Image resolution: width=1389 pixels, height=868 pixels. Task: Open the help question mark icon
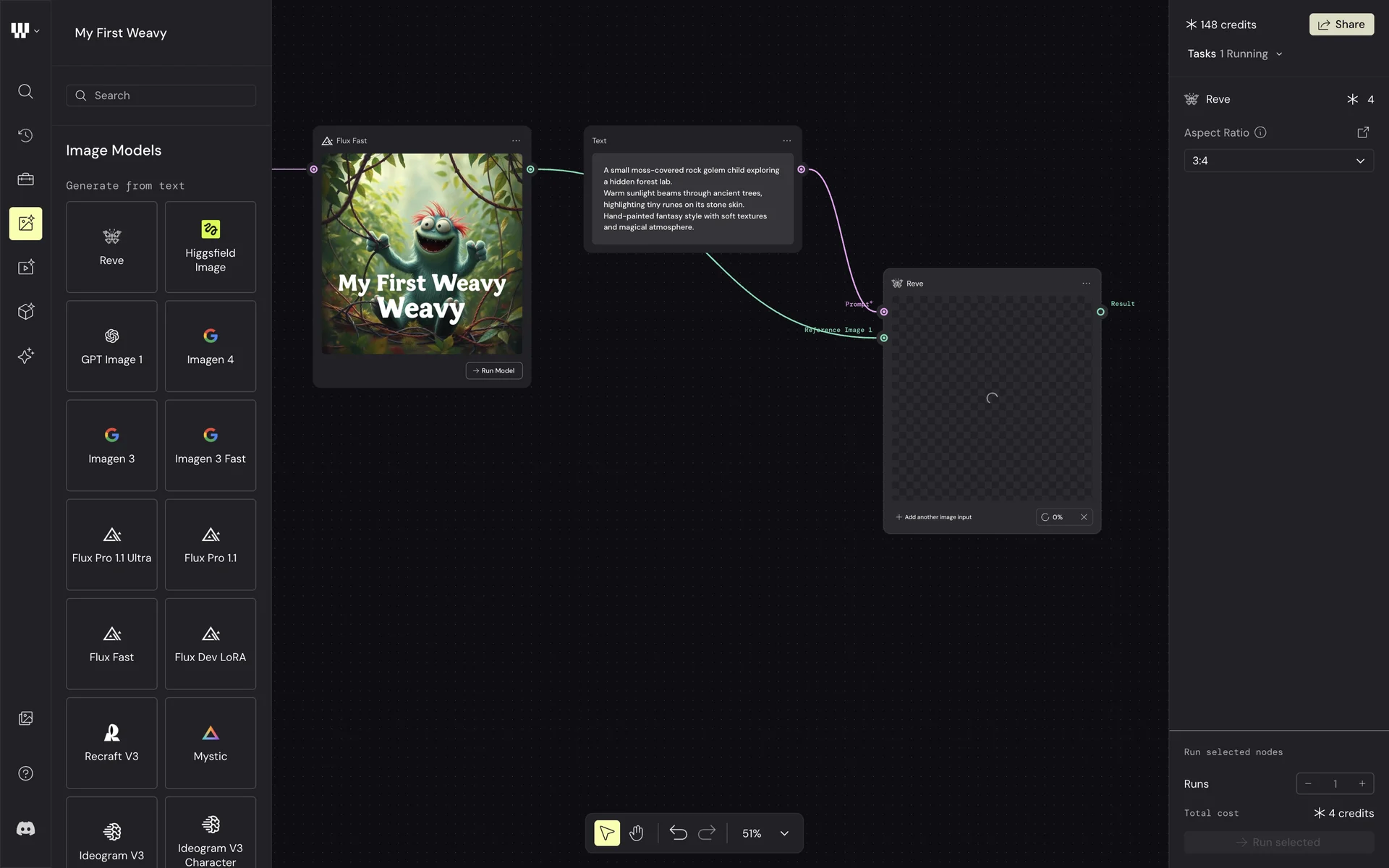25,773
